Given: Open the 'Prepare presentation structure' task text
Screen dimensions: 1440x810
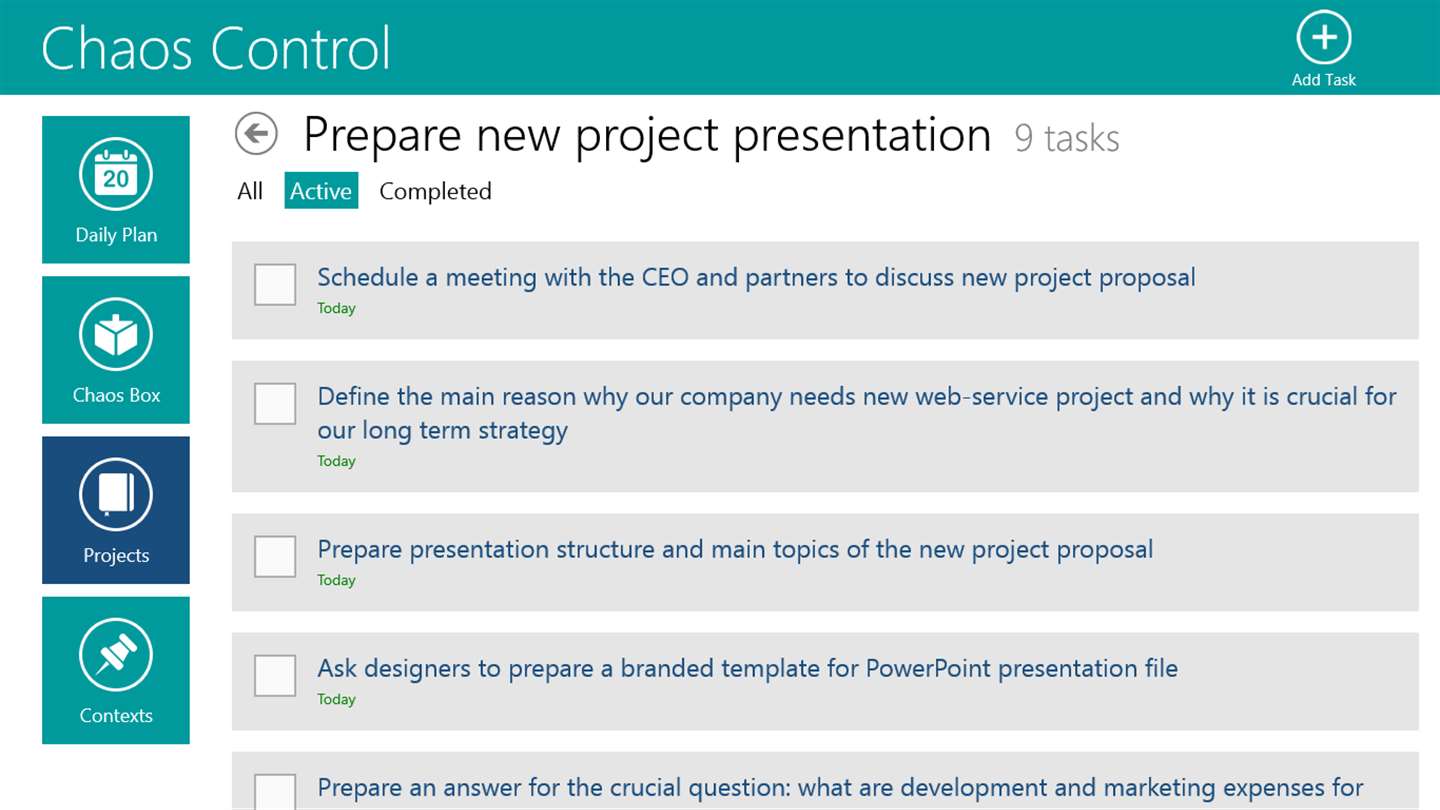Looking at the screenshot, I should pos(735,549).
